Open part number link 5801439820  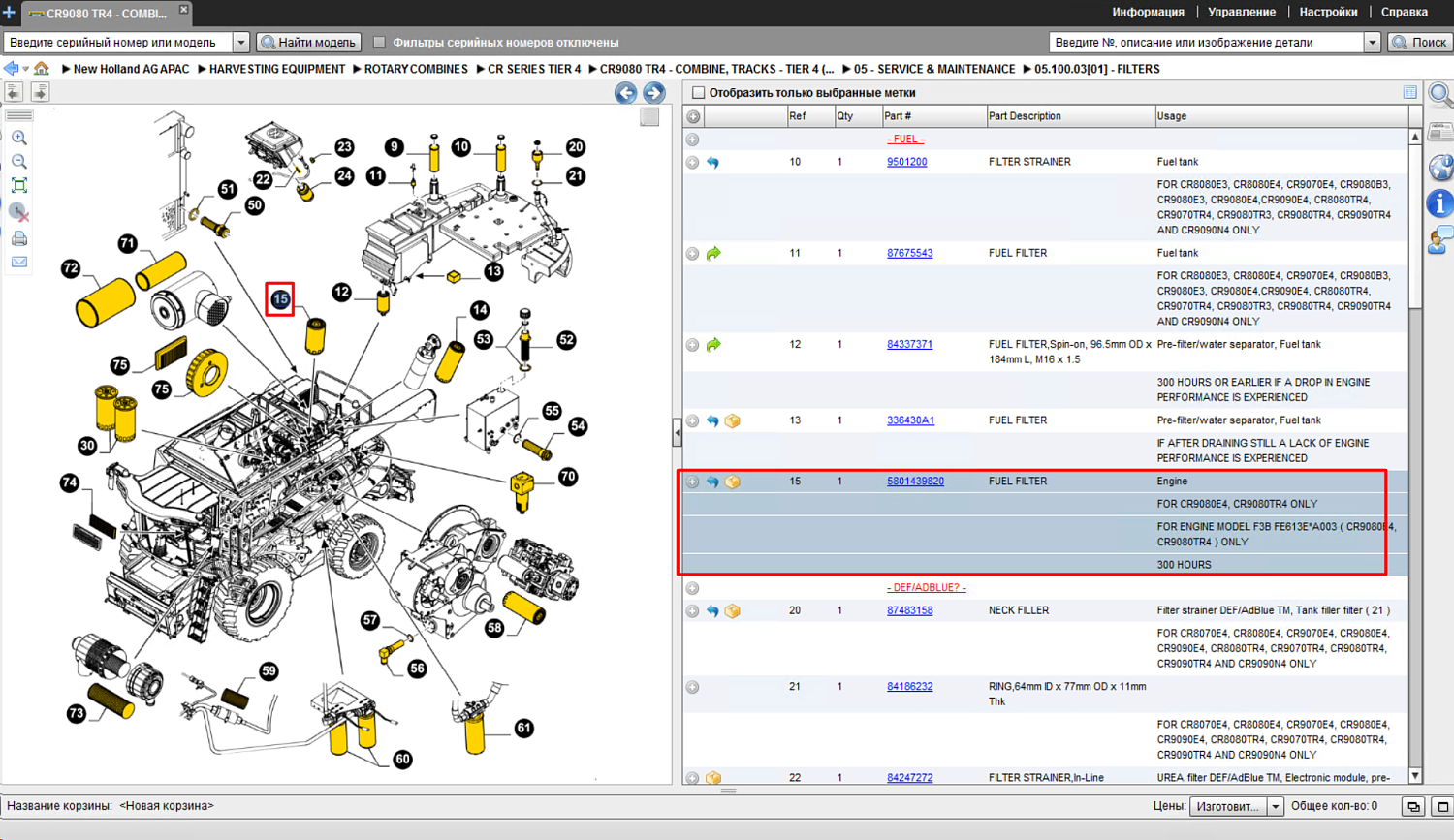click(915, 482)
